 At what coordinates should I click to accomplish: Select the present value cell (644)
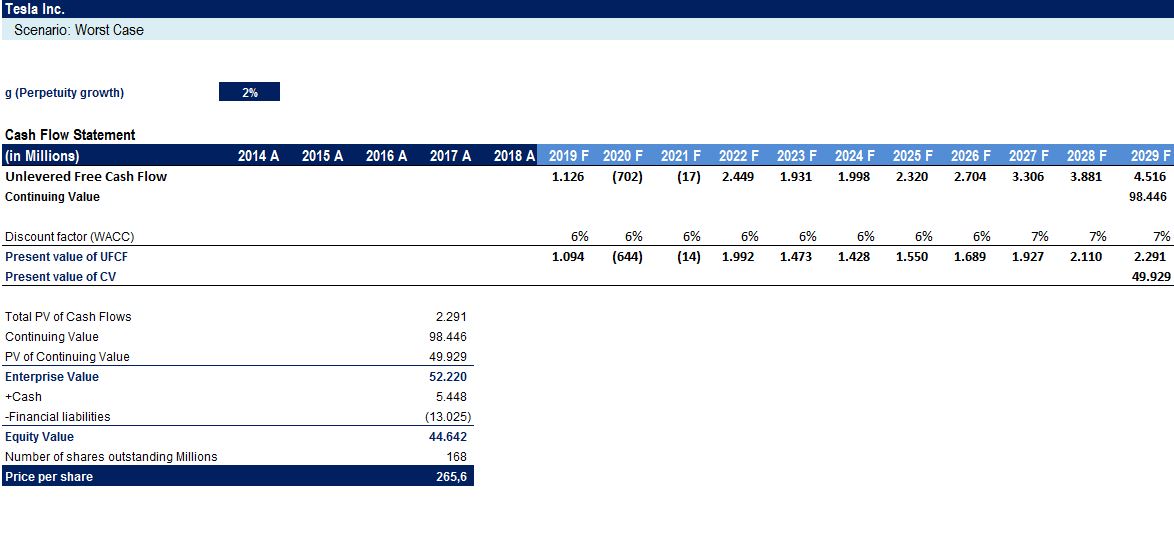click(x=627, y=257)
